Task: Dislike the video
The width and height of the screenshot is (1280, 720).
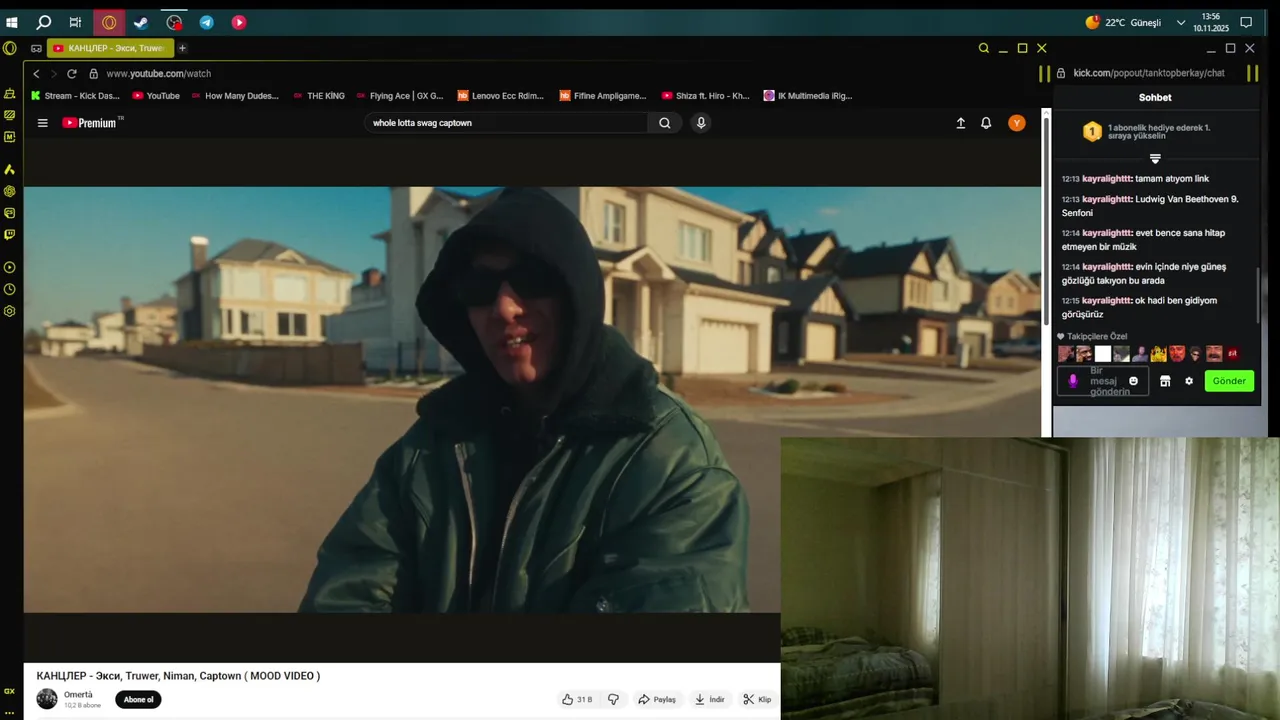Action: click(x=613, y=699)
